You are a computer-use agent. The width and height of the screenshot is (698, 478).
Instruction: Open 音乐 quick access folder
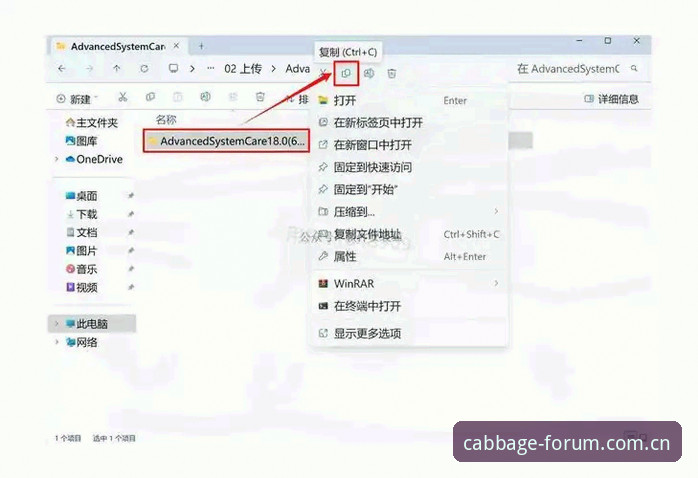pyautogui.click(x=81, y=269)
